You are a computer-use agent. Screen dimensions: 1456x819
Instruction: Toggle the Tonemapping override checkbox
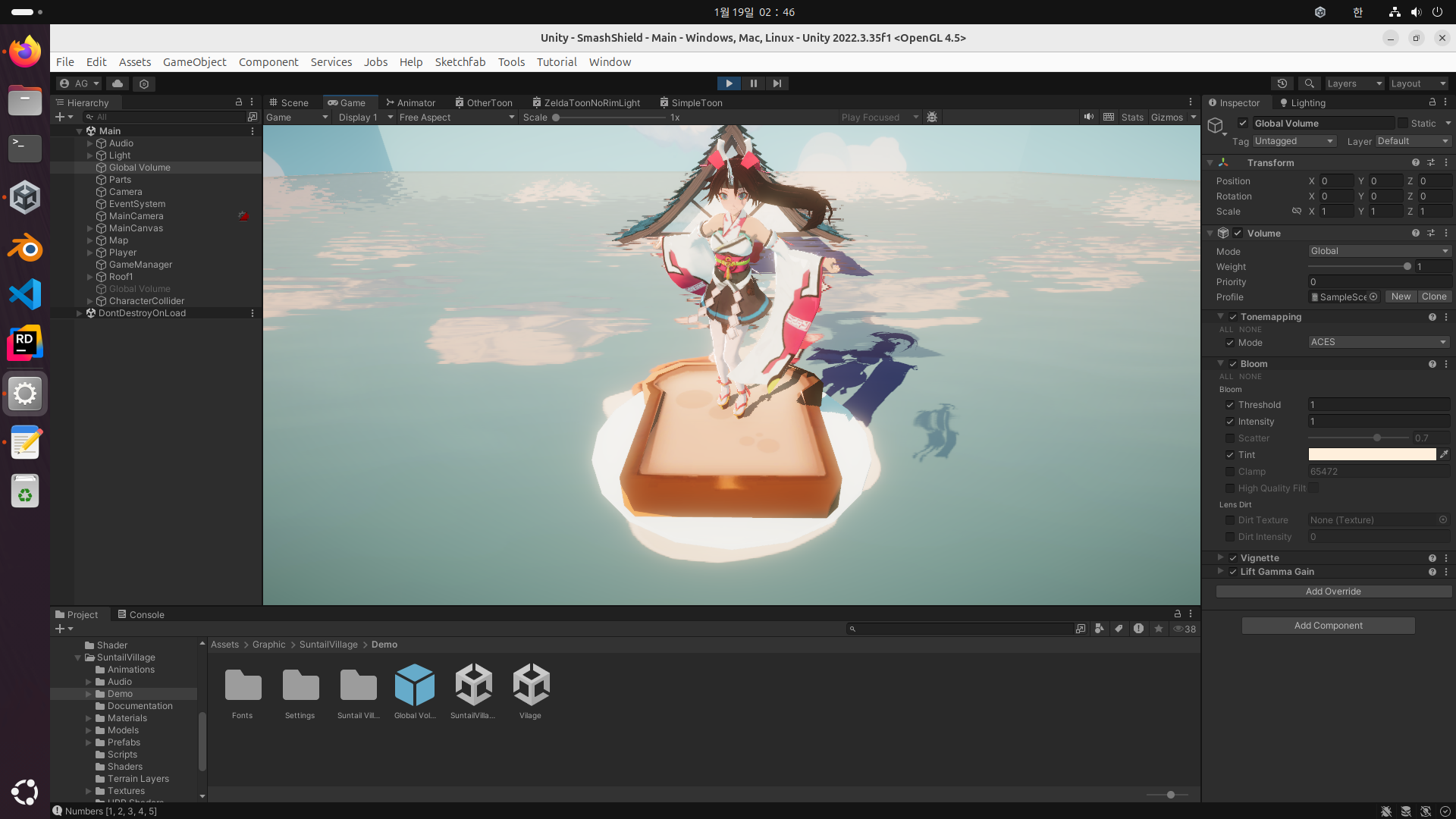tap(1233, 317)
